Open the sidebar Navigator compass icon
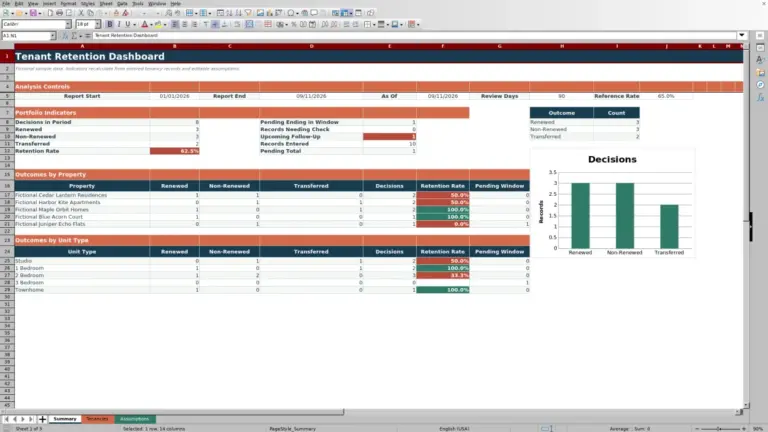Viewport: 768px width, 432px height. point(760,85)
